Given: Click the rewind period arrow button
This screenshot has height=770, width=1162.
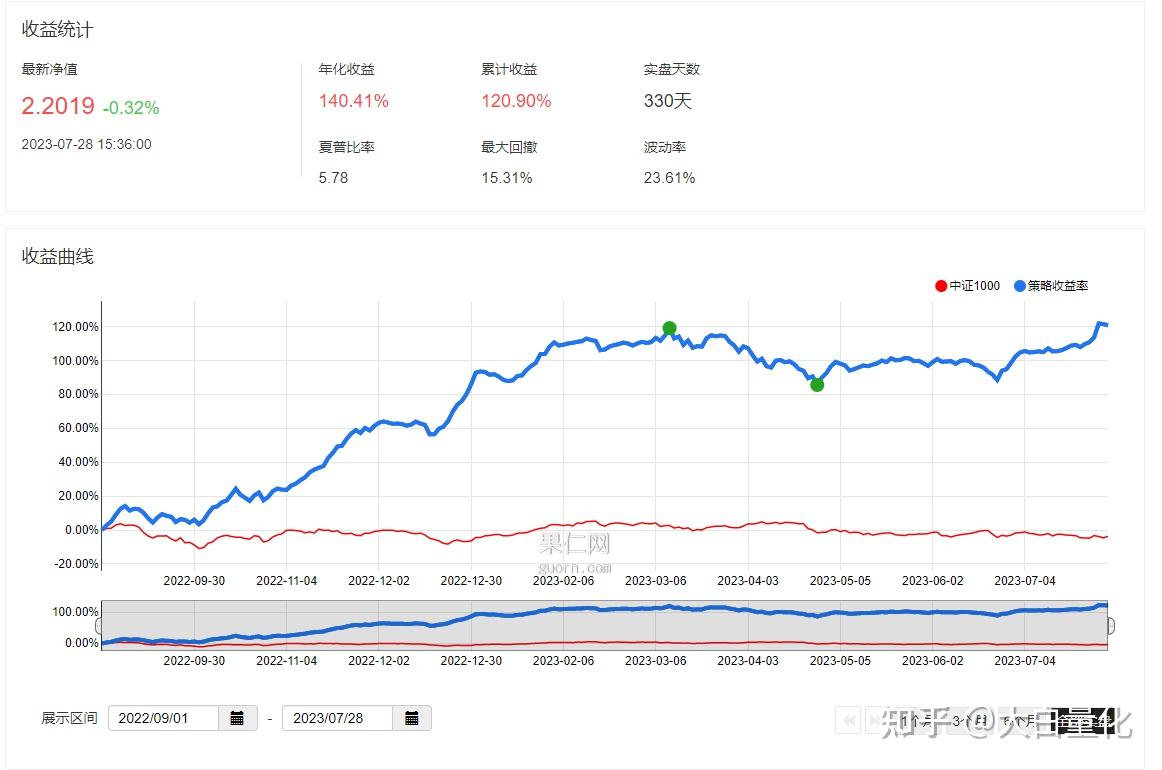Looking at the screenshot, I should click(849, 720).
